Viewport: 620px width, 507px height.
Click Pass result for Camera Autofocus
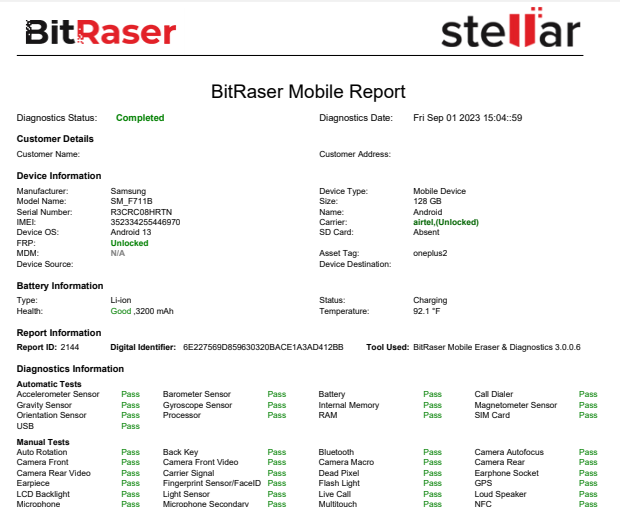pos(588,452)
